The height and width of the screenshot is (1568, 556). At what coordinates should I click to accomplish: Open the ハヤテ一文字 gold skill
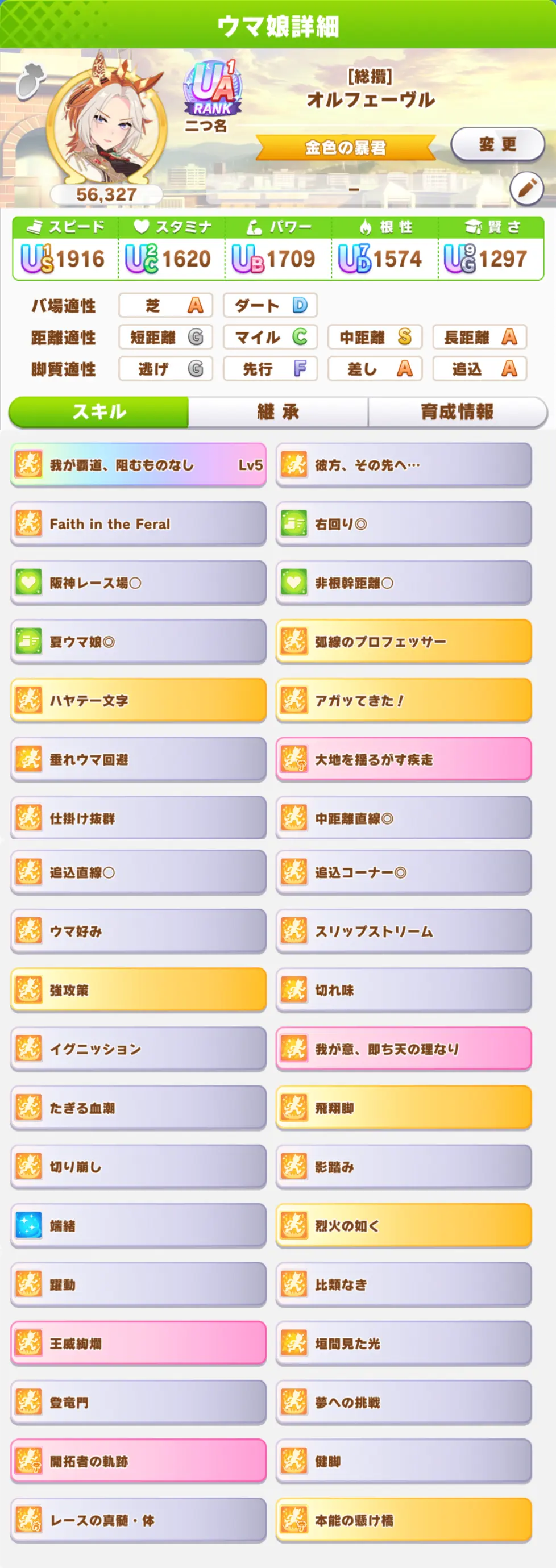(138, 700)
